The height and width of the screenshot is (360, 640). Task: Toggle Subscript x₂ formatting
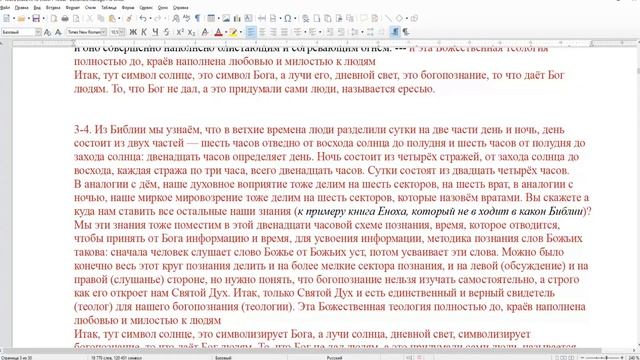coord(191,32)
